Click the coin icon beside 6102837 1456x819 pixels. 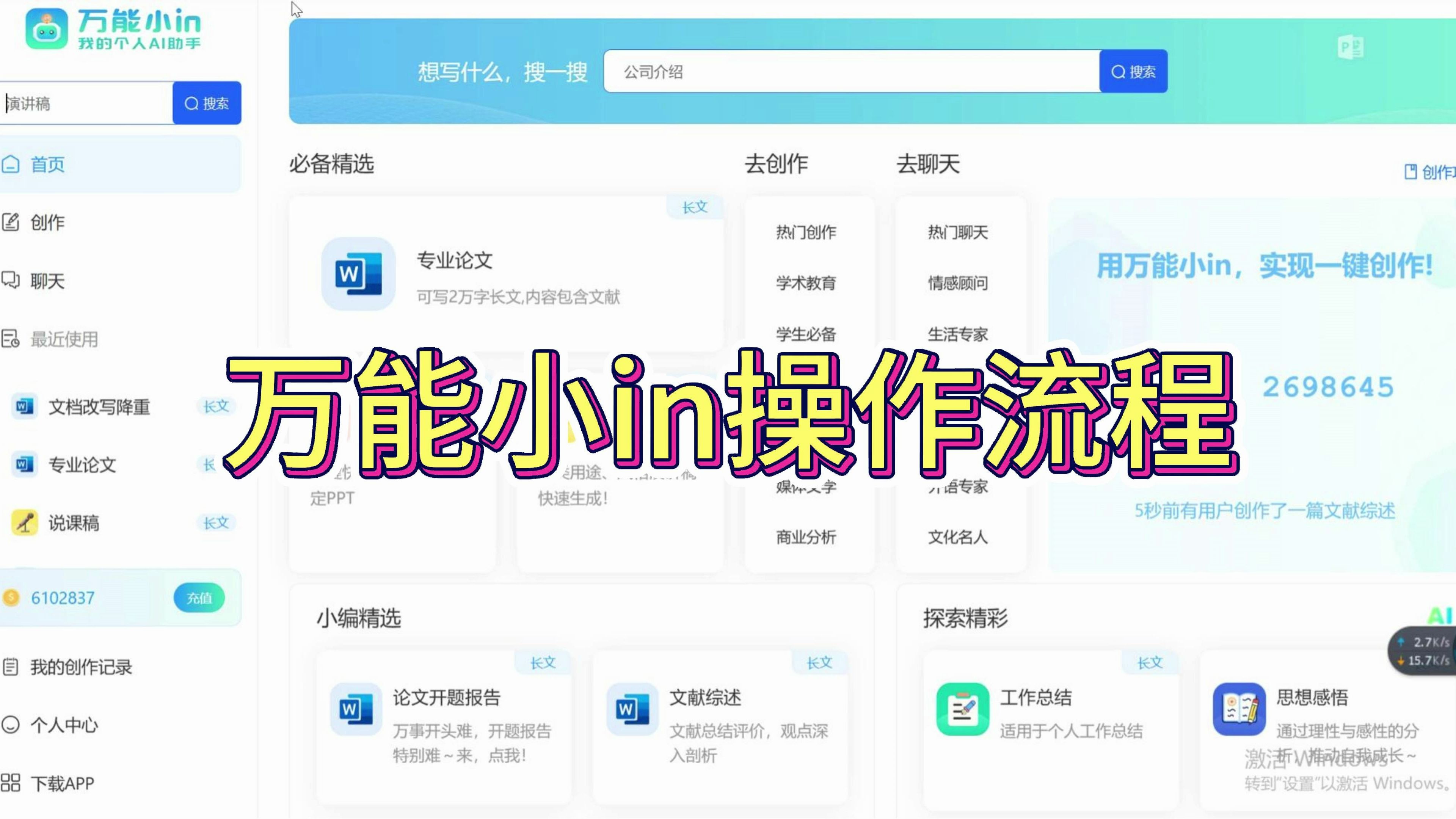[11, 598]
